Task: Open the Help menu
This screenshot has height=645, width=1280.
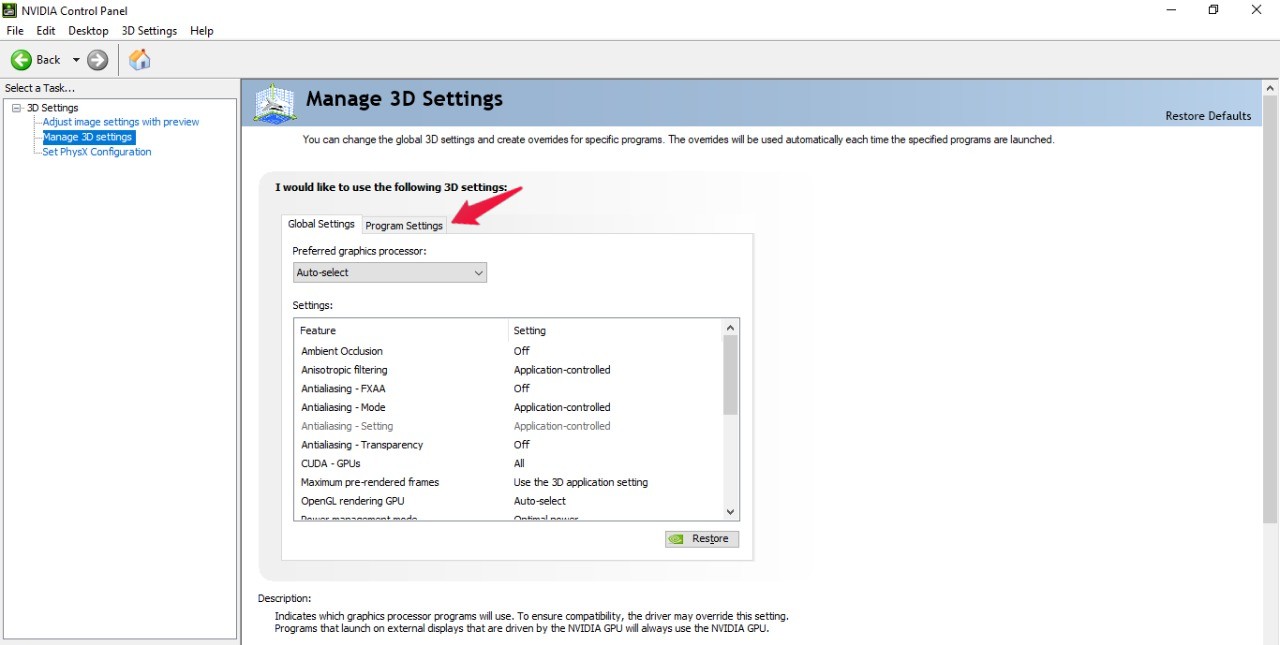Action: (202, 31)
